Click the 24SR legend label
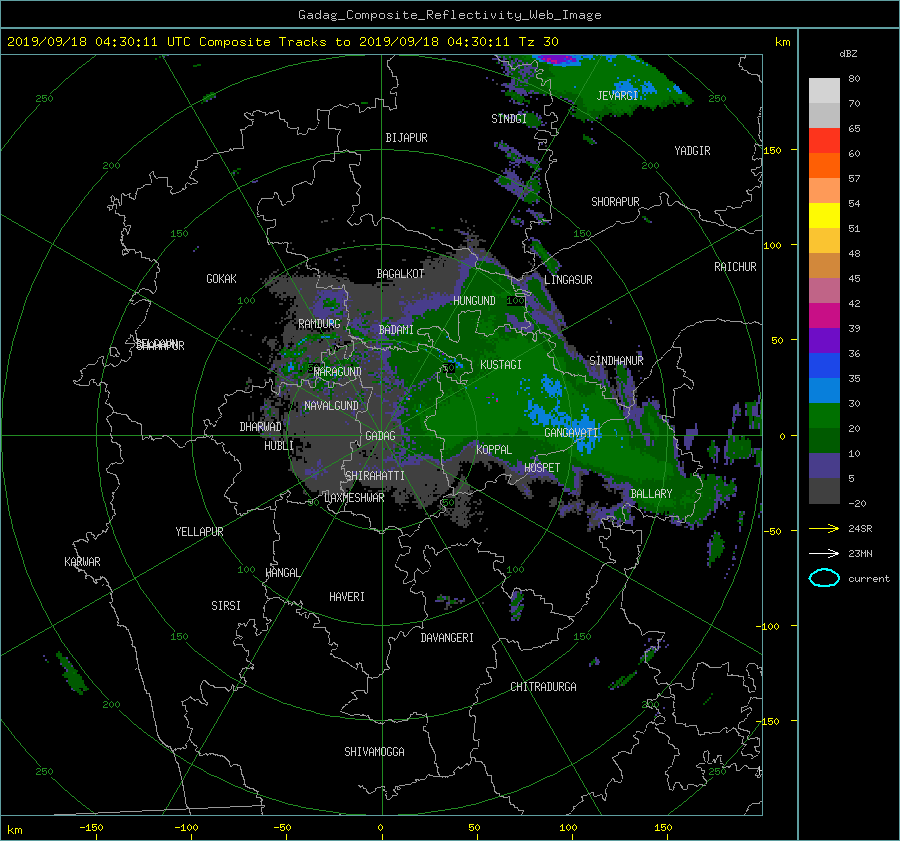 coord(860,528)
